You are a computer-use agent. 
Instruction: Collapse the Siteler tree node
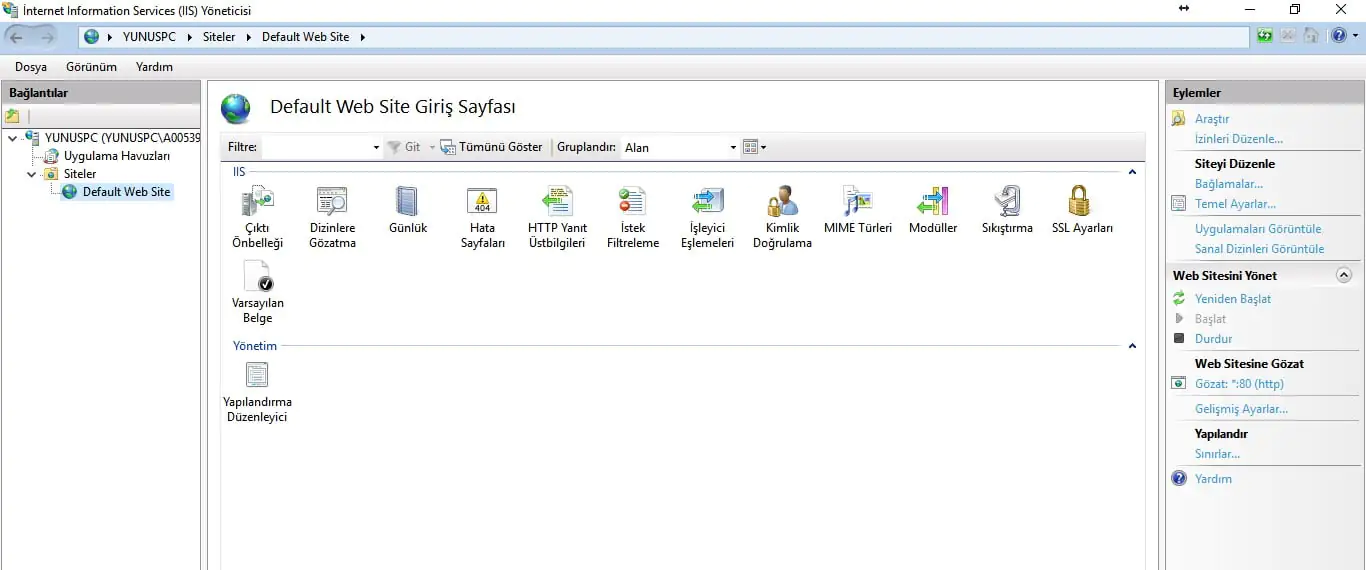click(x=32, y=174)
